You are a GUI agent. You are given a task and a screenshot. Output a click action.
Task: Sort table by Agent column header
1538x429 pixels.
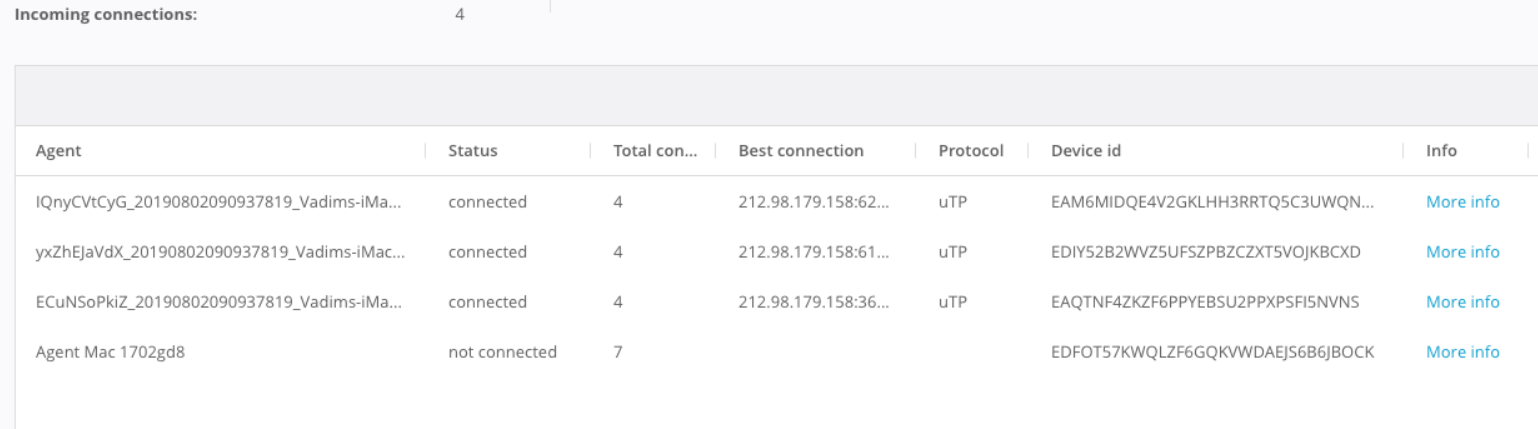[x=58, y=151]
